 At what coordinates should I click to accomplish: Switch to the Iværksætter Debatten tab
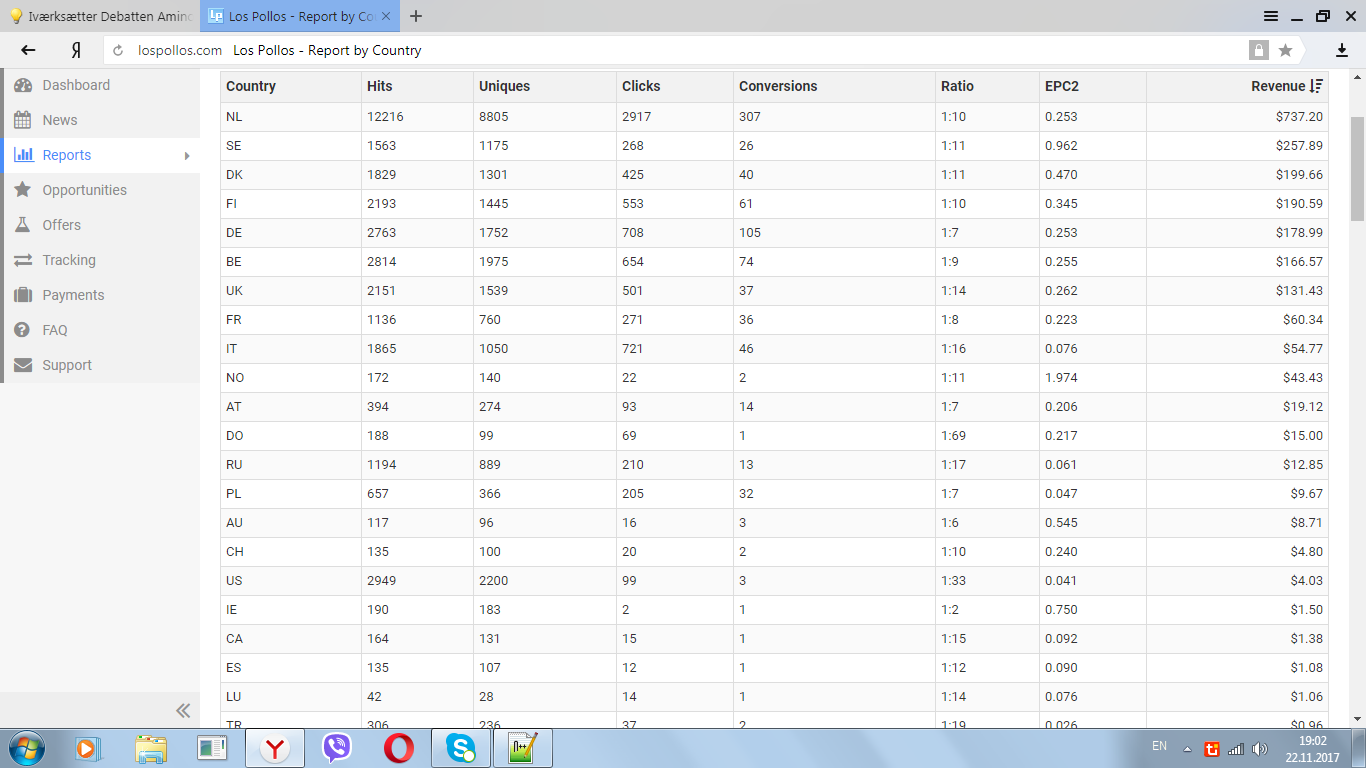[100, 16]
